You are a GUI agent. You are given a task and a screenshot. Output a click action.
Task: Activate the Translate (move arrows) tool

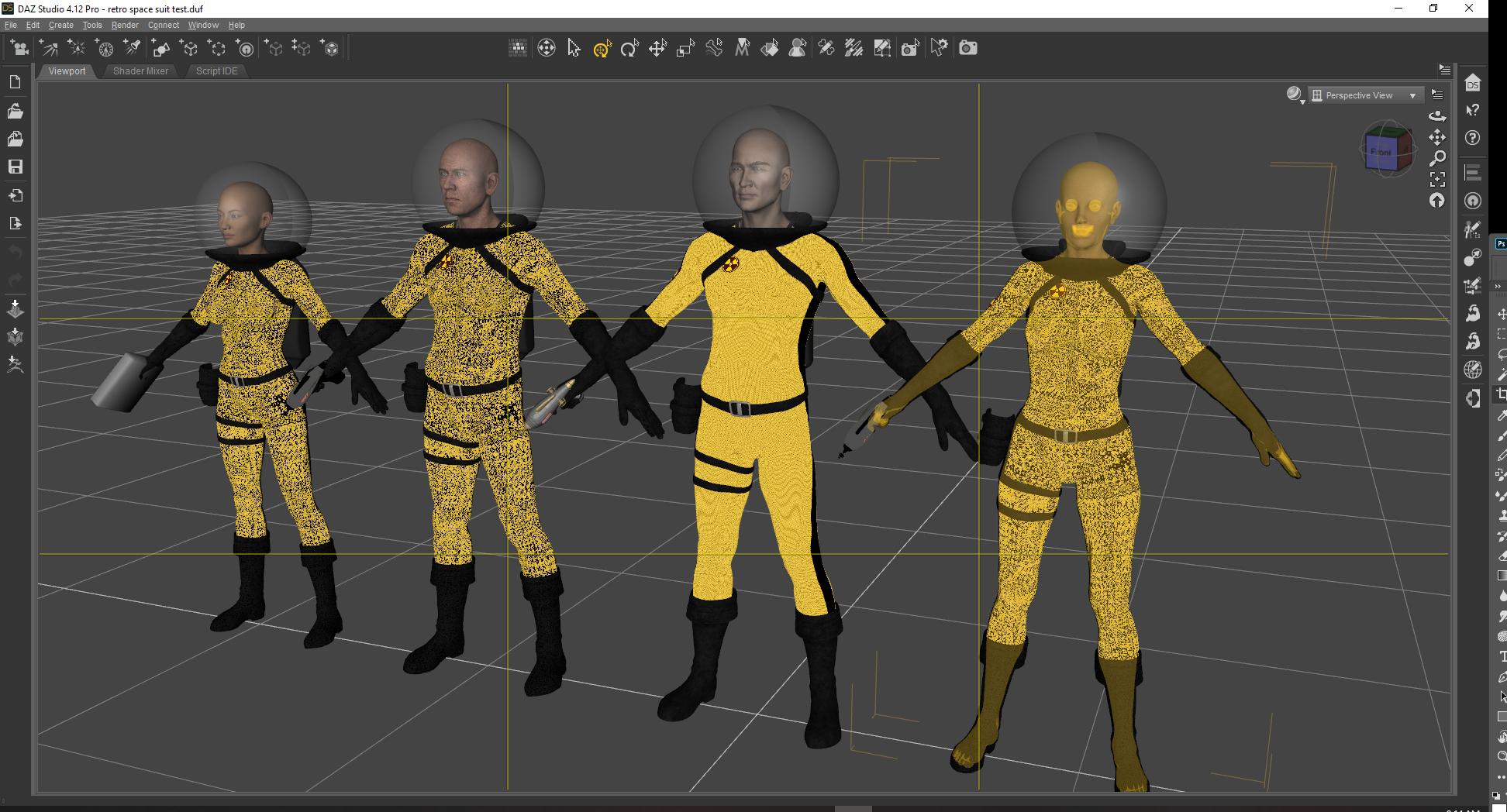point(657,49)
